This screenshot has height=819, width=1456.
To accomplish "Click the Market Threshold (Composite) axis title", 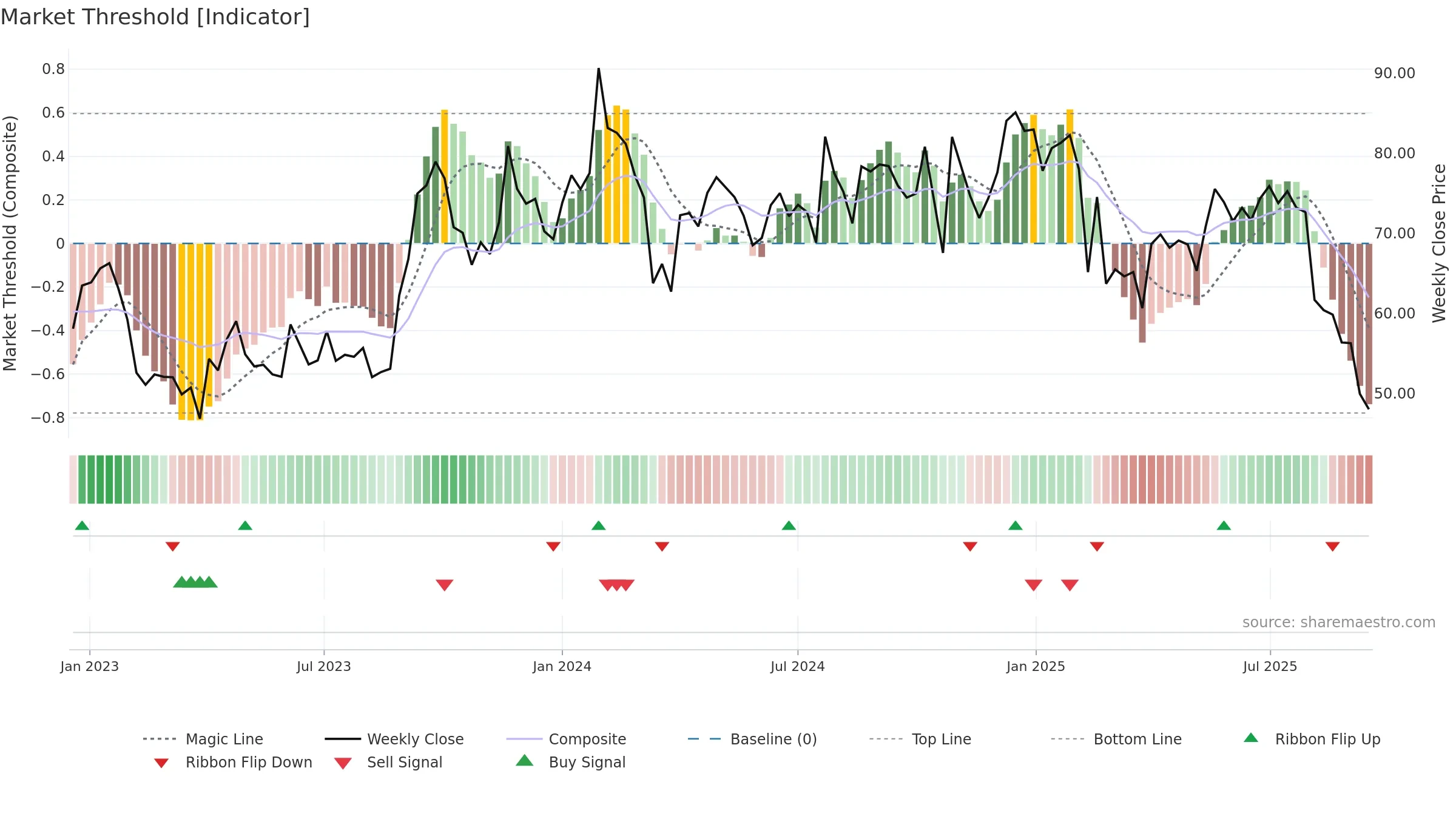I will (10, 243).
